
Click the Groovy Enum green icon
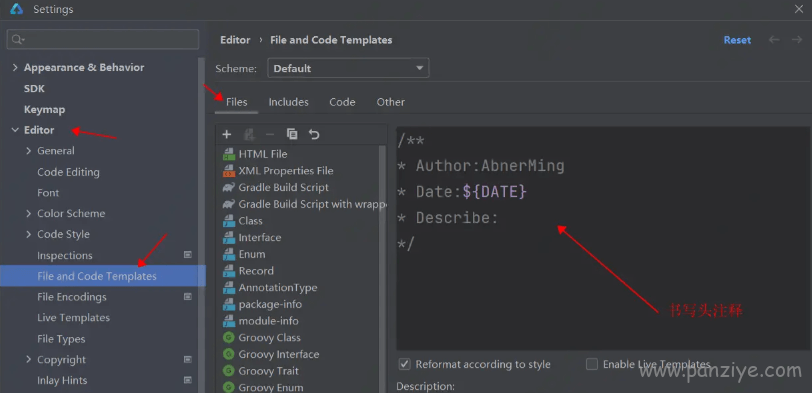pos(228,387)
